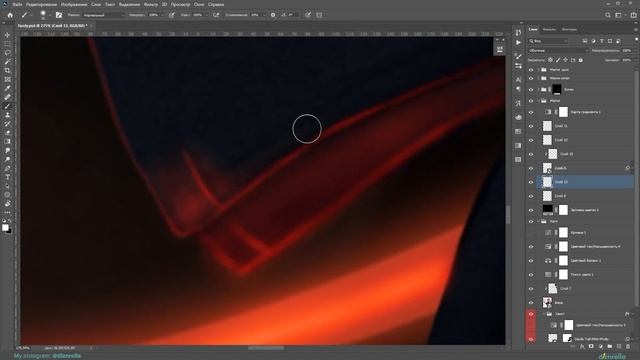Image resolution: width=640 pixels, height=360 pixels.
Task: Hide the Цветовой баланс 1 layer
Action: (531, 260)
